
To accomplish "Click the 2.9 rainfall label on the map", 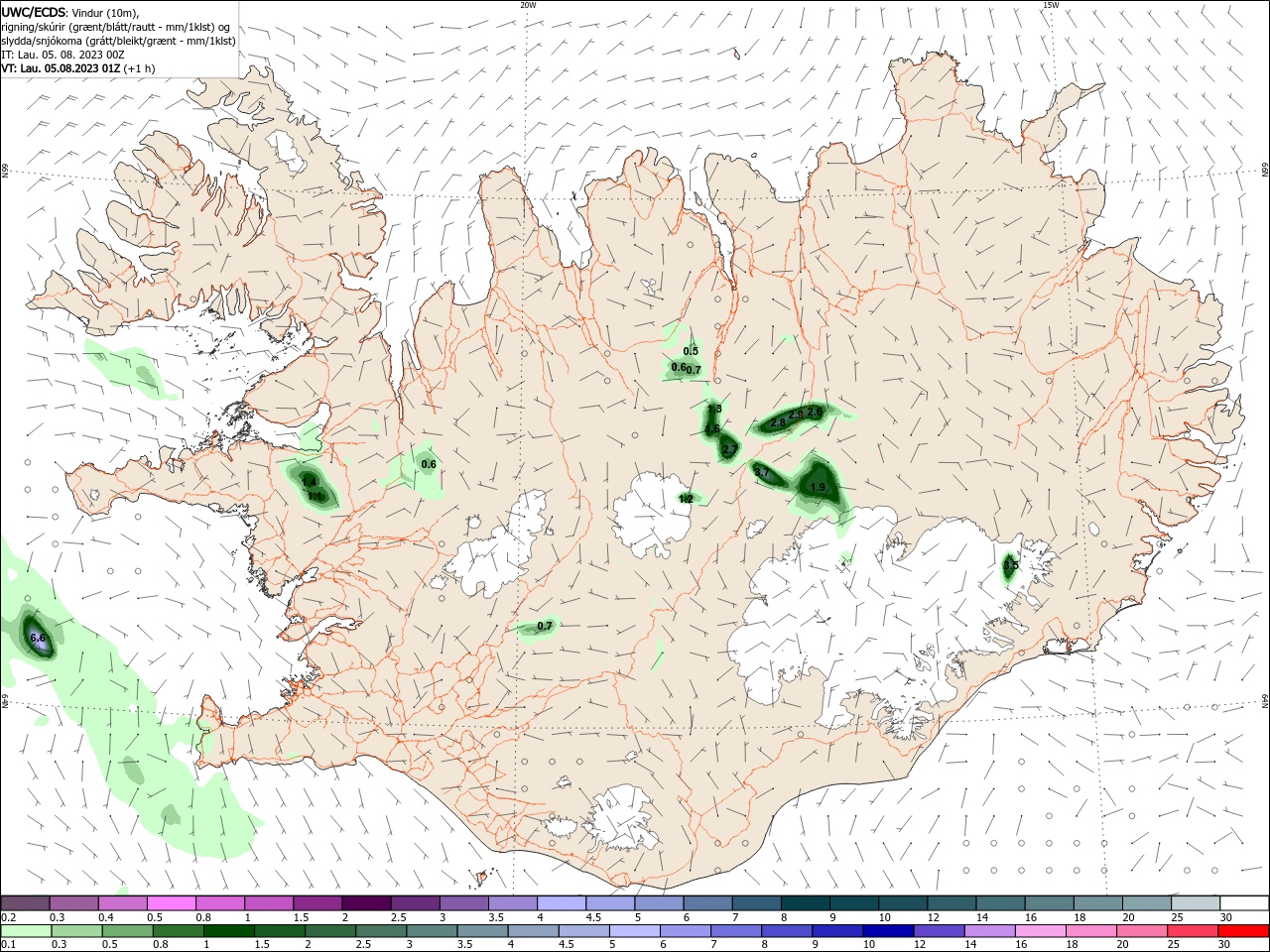I will pyautogui.click(x=796, y=415).
